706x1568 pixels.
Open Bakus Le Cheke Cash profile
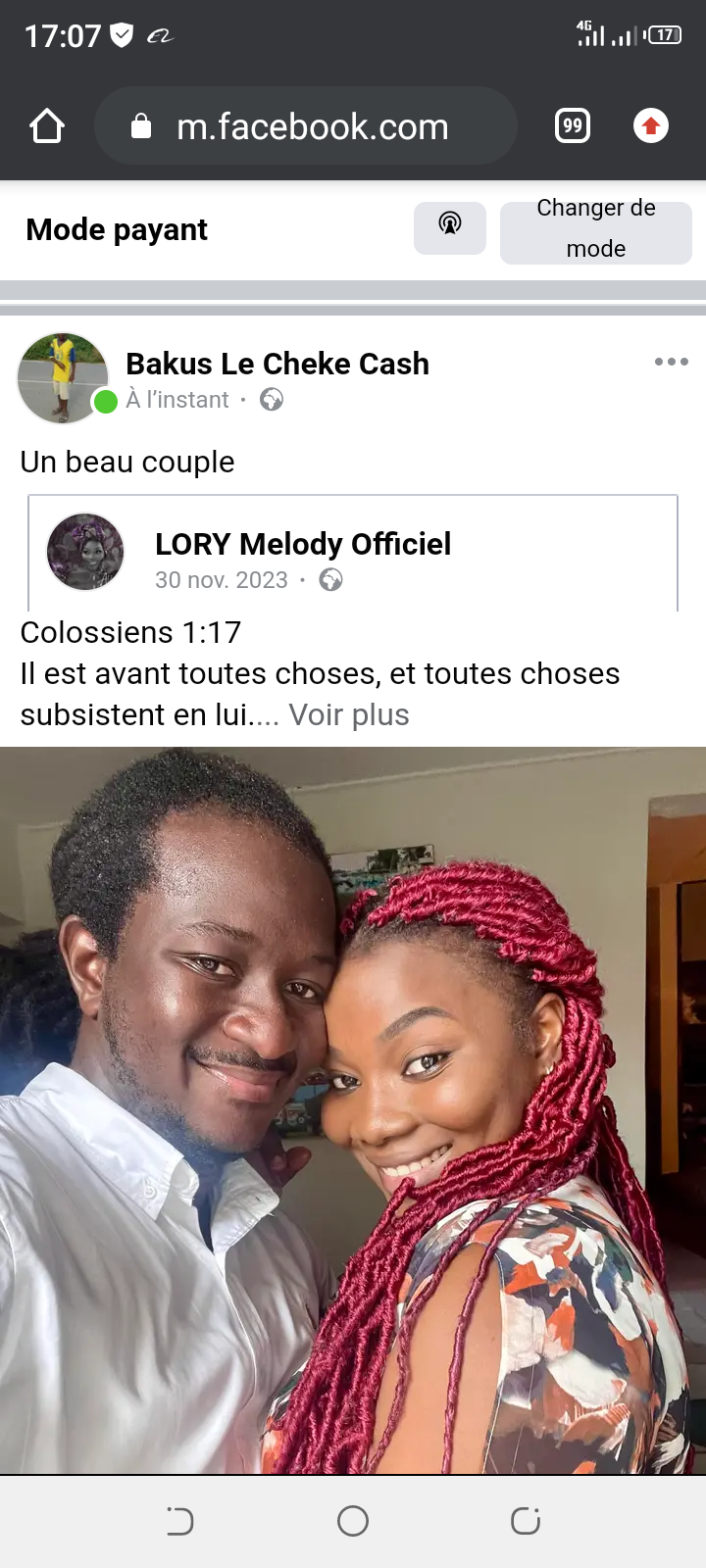pos(277,364)
